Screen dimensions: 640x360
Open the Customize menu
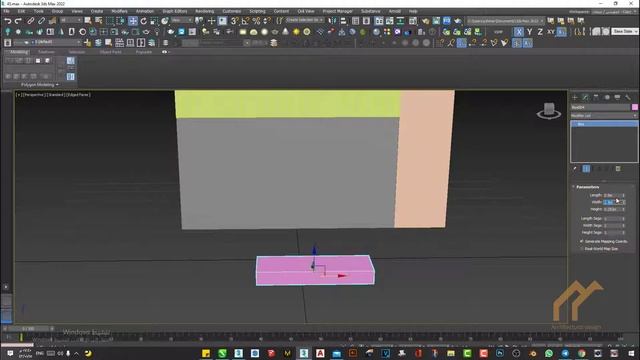click(x=231, y=11)
